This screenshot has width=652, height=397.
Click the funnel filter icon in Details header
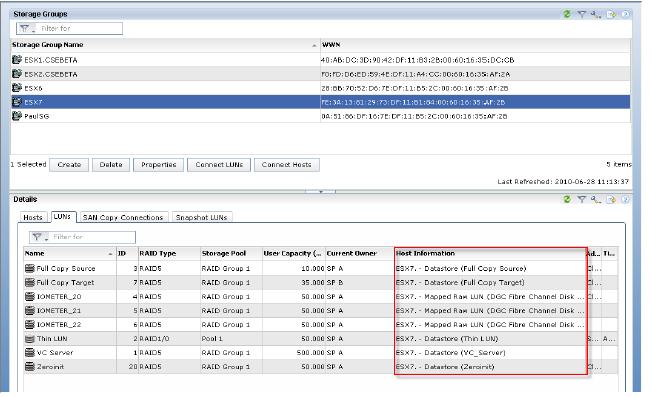click(581, 200)
